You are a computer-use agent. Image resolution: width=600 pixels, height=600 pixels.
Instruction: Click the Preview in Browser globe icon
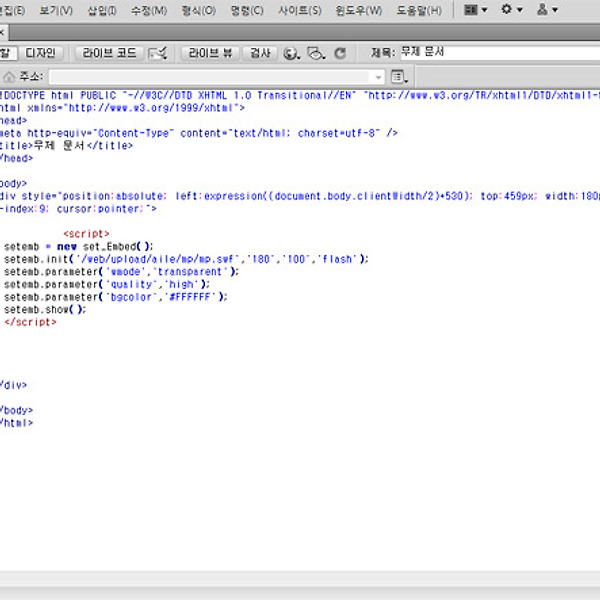(x=291, y=53)
